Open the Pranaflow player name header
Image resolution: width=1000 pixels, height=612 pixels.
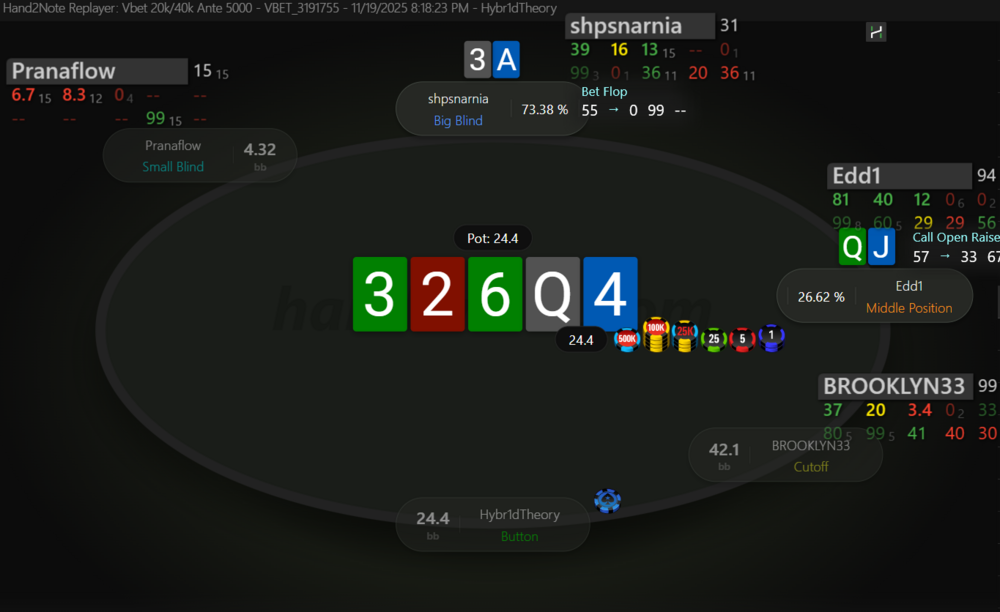tap(97, 71)
